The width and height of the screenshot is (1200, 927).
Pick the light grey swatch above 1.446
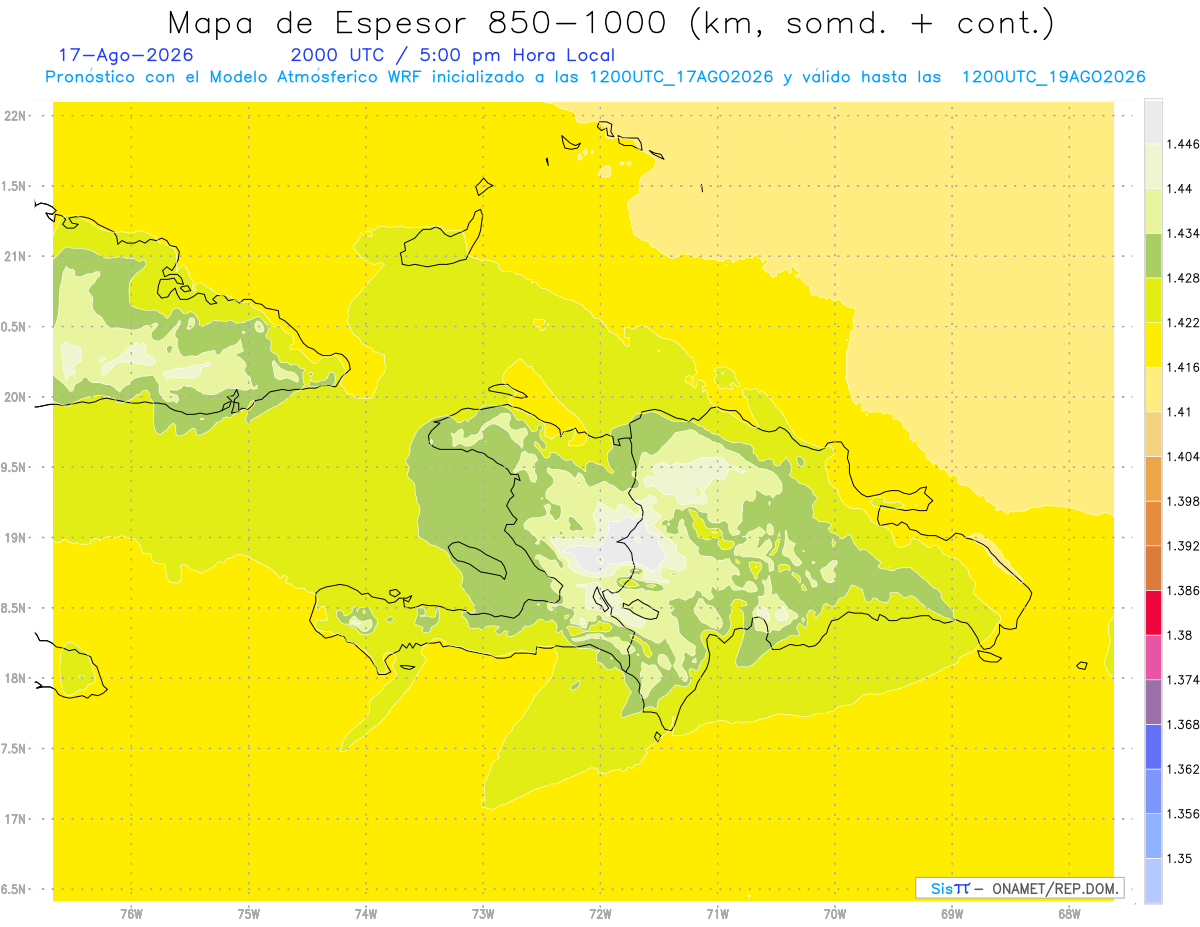click(1153, 121)
